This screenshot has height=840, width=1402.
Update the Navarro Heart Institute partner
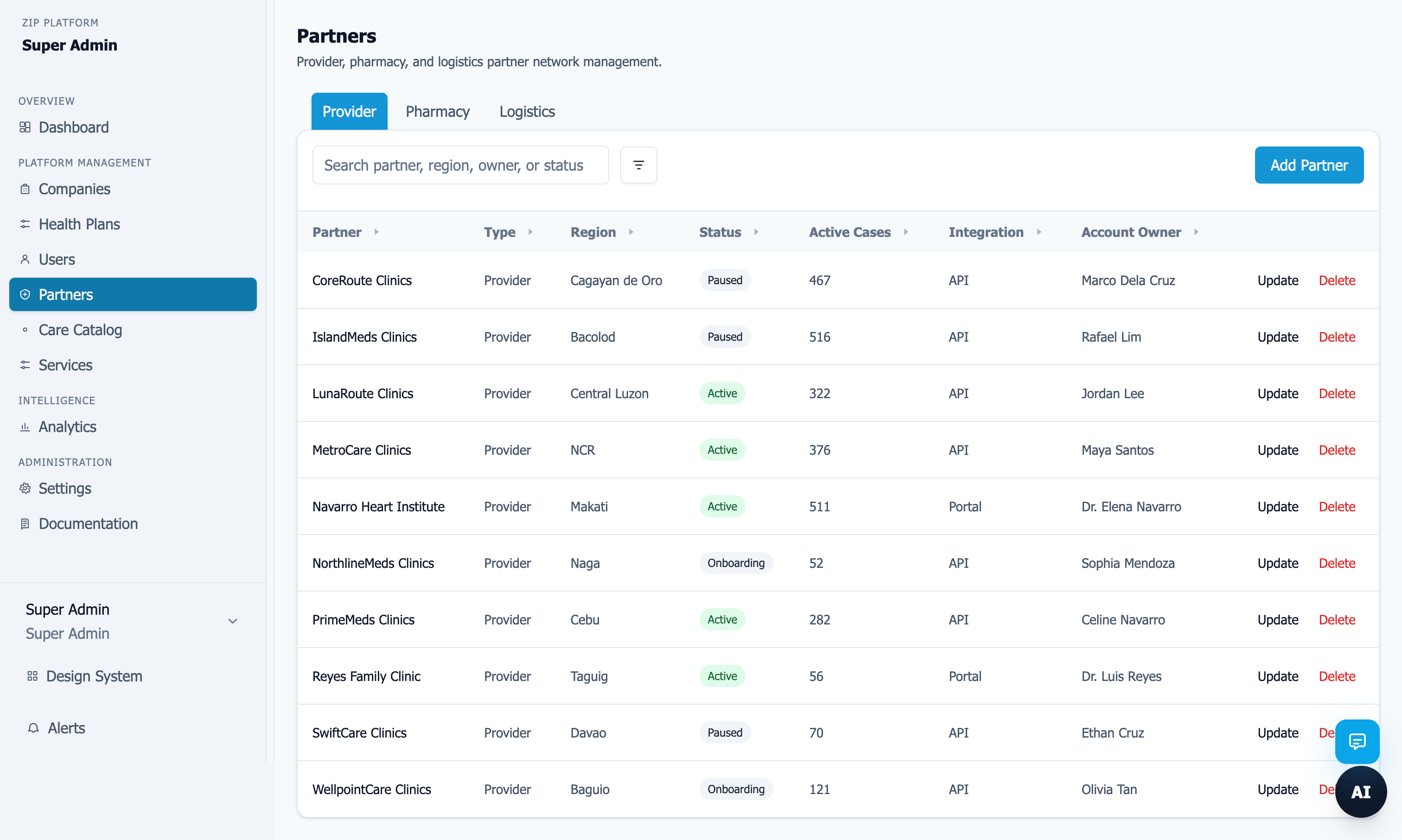tap(1277, 507)
